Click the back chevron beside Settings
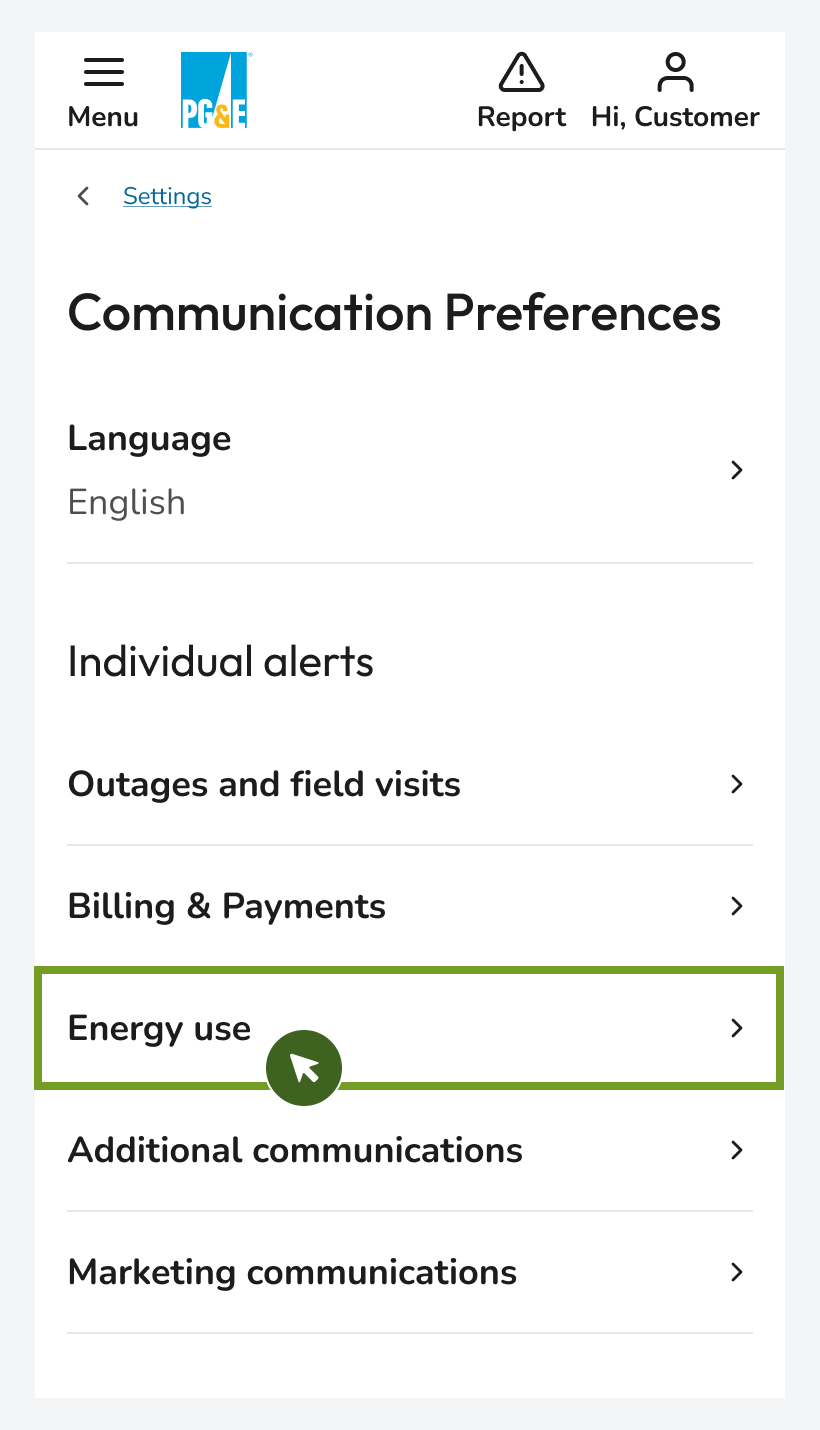The width and height of the screenshot is (820, 1430). [x=84, y=196]
